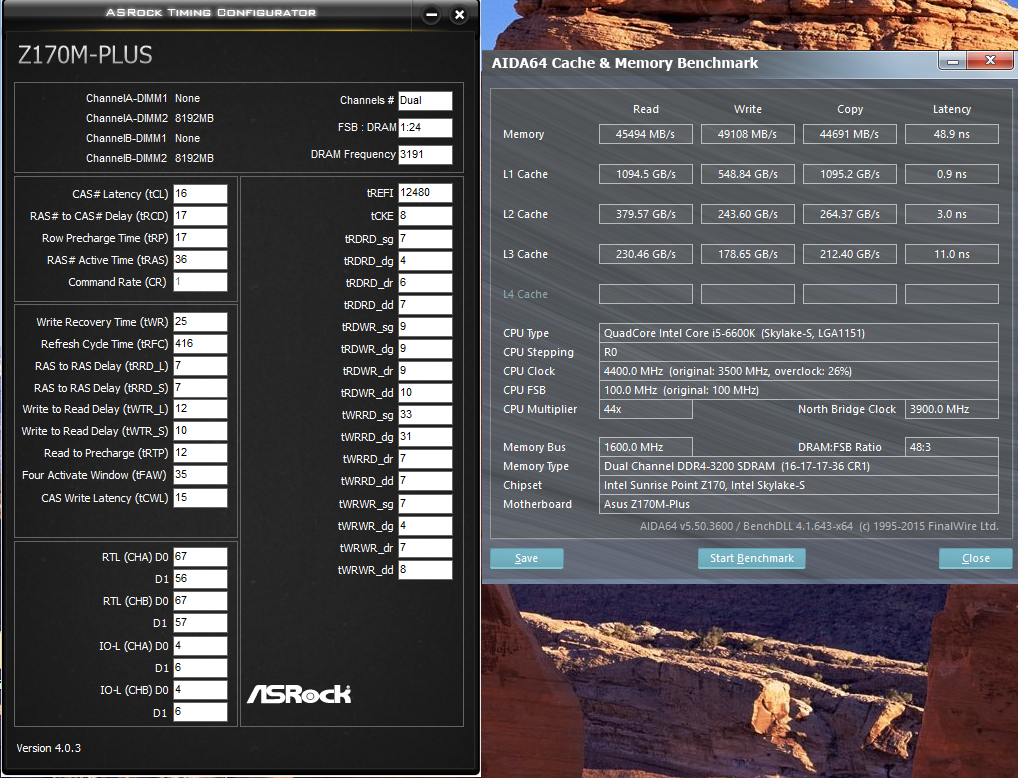The height and width of the screenshot is (778, 1018).
Task: Edit Write to Read Delay (tWTR_S) field
Action: tap(200, 431)
